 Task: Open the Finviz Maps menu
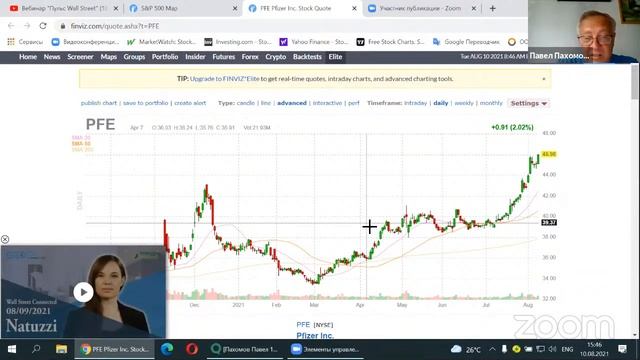click(x=109, y=57)
